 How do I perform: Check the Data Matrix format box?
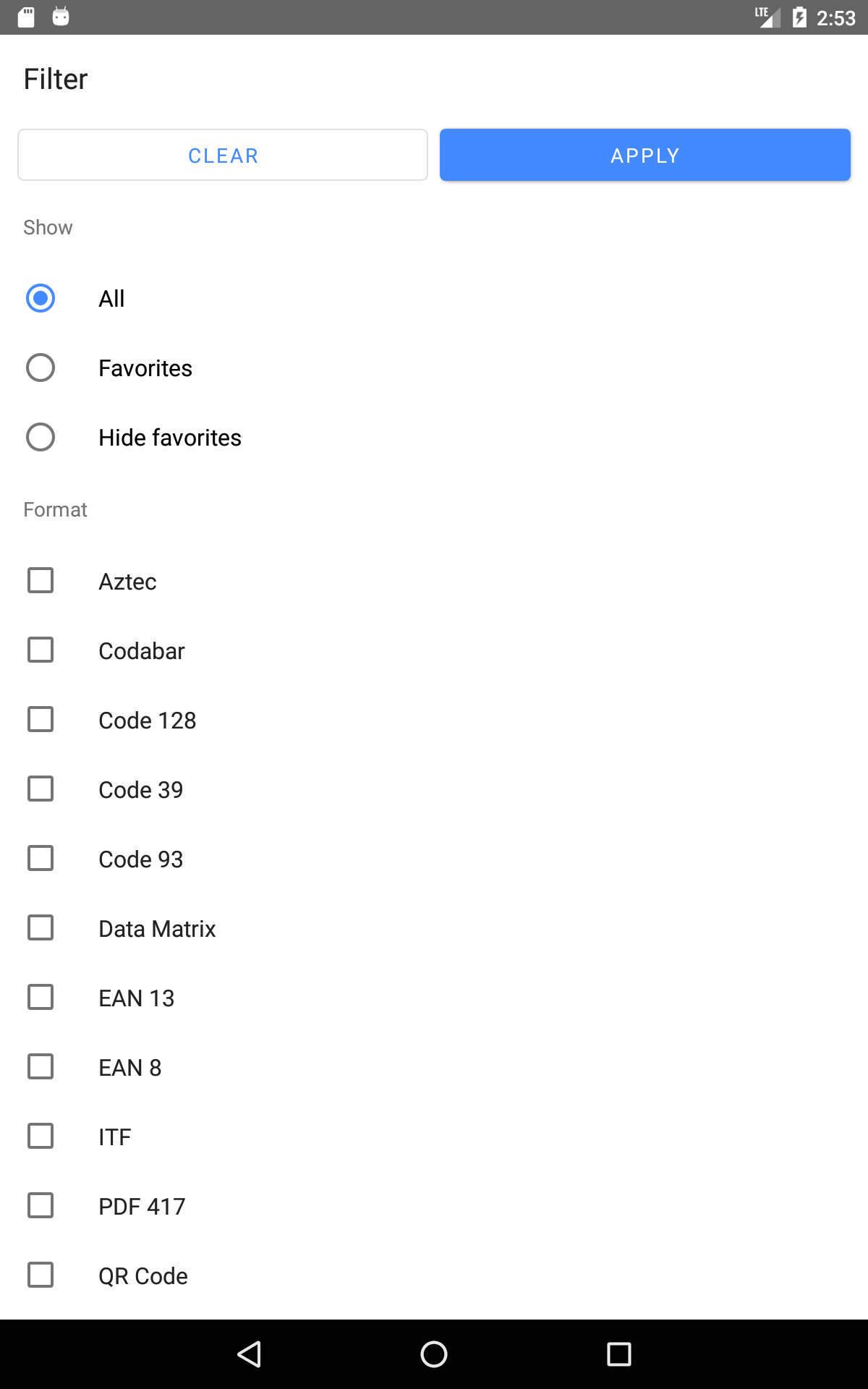pyautogui.click(x=41, y=927)
